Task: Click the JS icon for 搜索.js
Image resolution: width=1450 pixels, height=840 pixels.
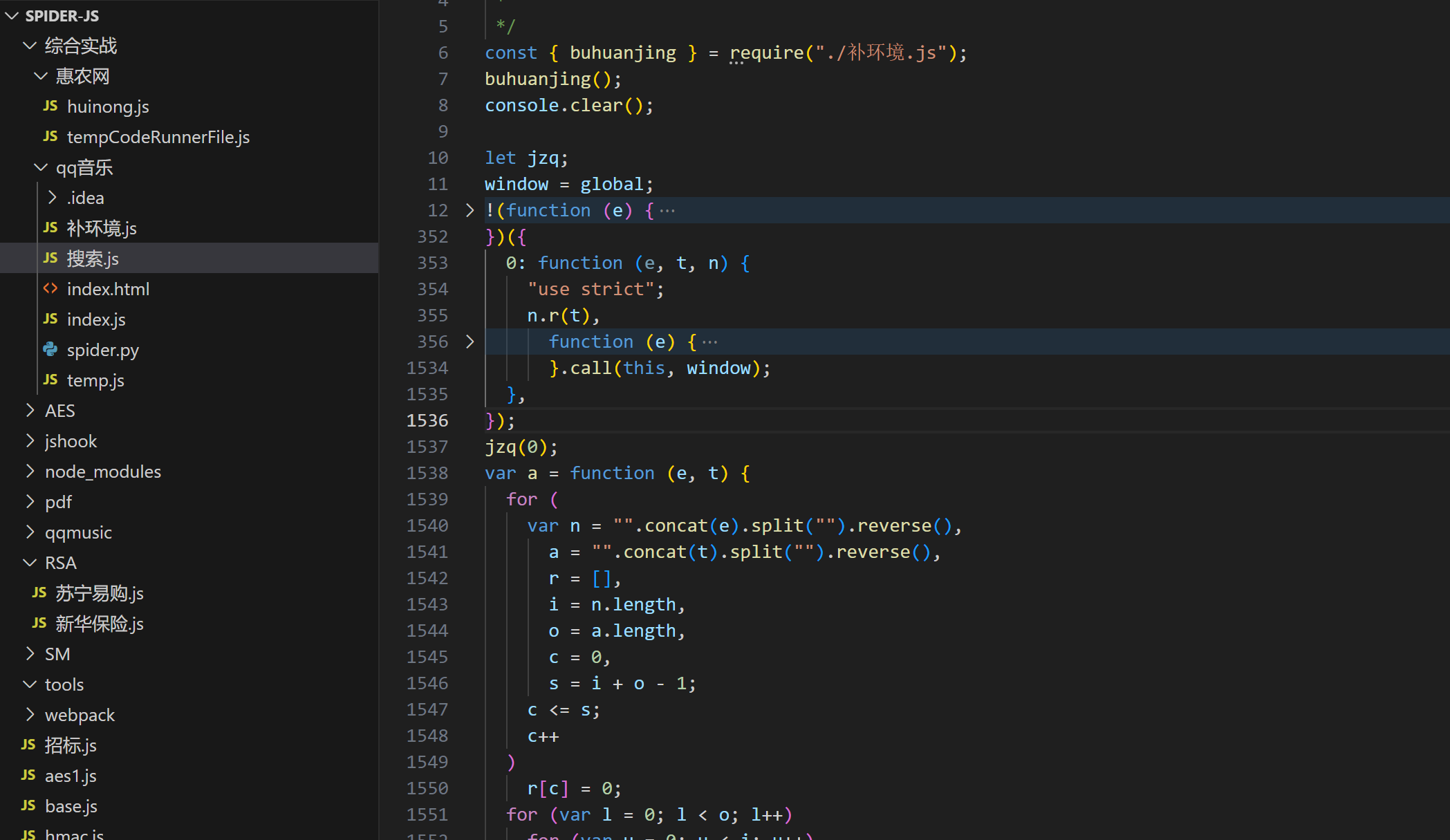Action: pos(52,258)
